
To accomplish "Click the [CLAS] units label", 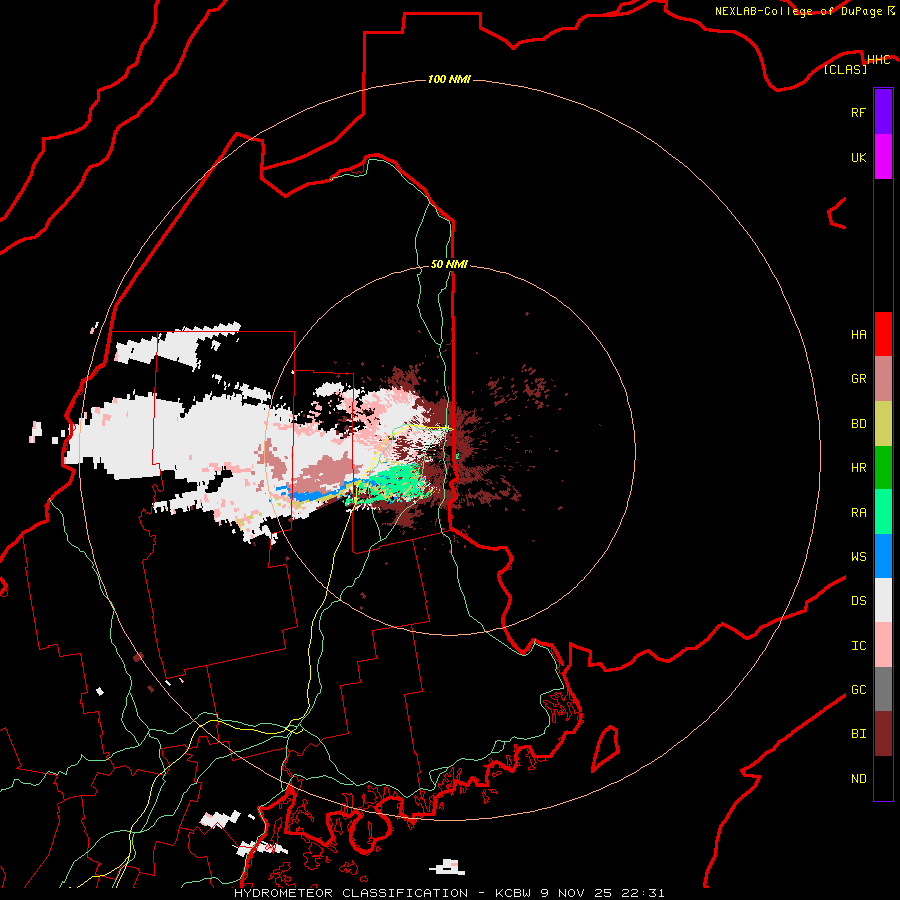I will pyautogui.click(x=845, y=69).
